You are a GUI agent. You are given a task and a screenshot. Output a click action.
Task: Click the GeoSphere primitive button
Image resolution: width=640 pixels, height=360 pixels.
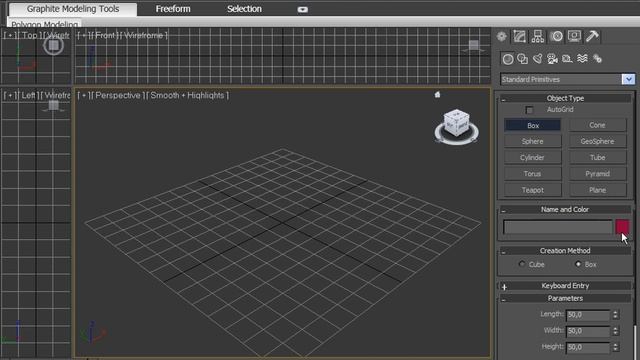tap(597, 141)
